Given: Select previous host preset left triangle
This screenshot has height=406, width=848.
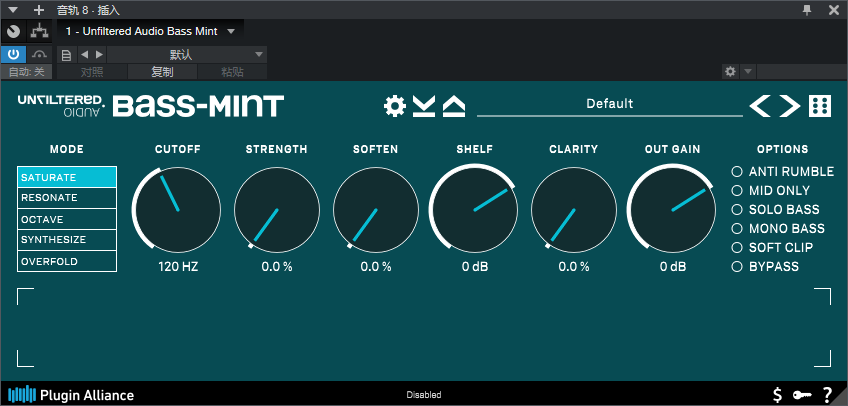Looking at the screenshot, I should (x=84, y=55).
